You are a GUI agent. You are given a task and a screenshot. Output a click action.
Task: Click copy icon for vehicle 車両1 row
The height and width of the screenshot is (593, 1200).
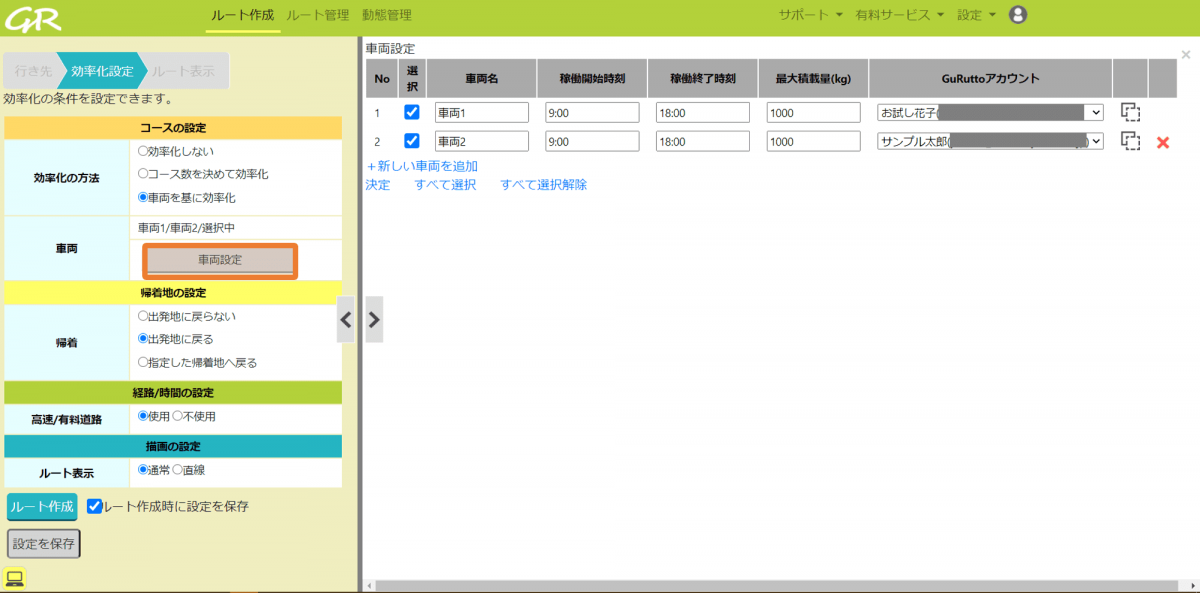tap(1130, 113)
